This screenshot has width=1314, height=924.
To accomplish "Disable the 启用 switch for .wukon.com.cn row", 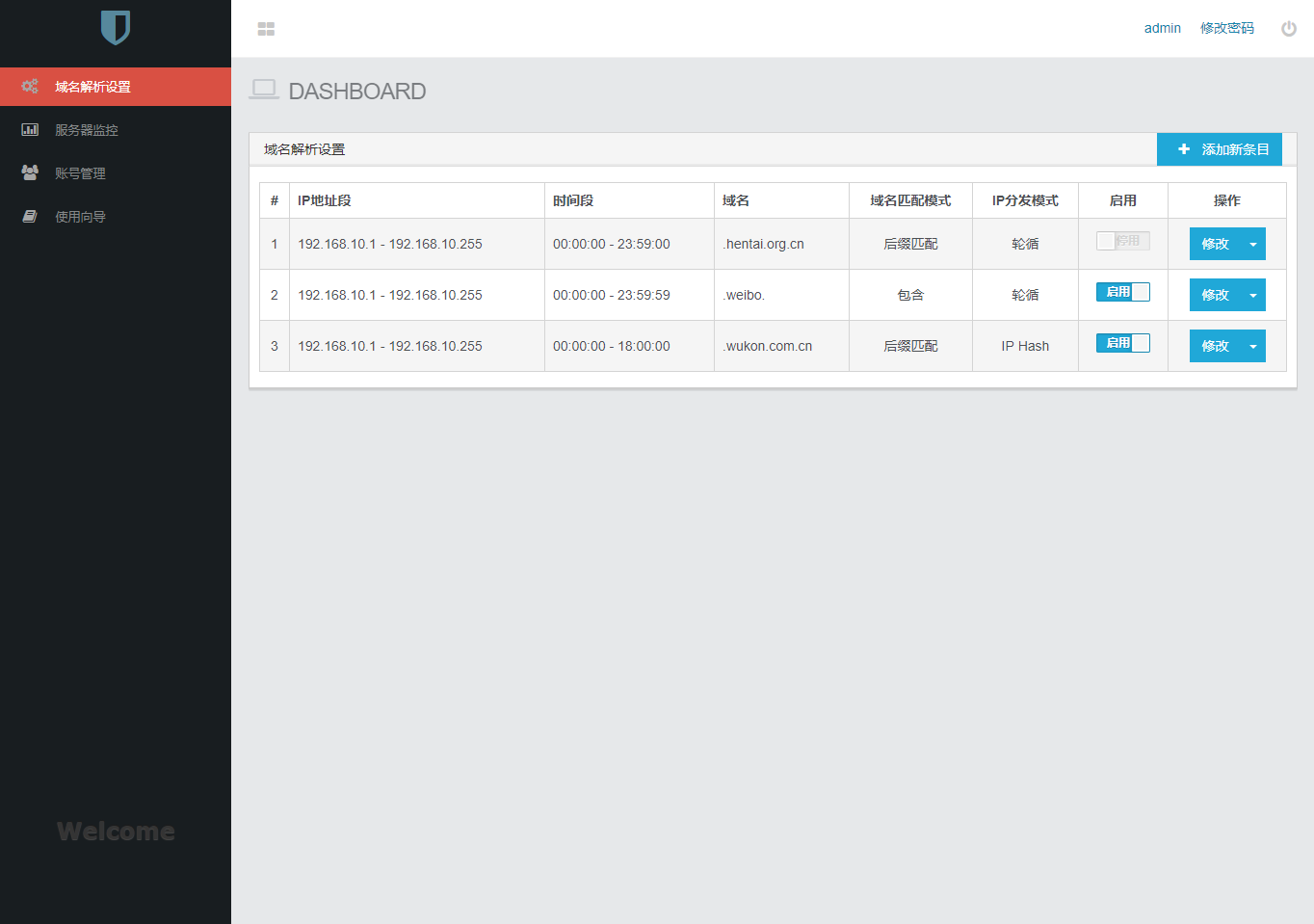I will pos(1122,343).
